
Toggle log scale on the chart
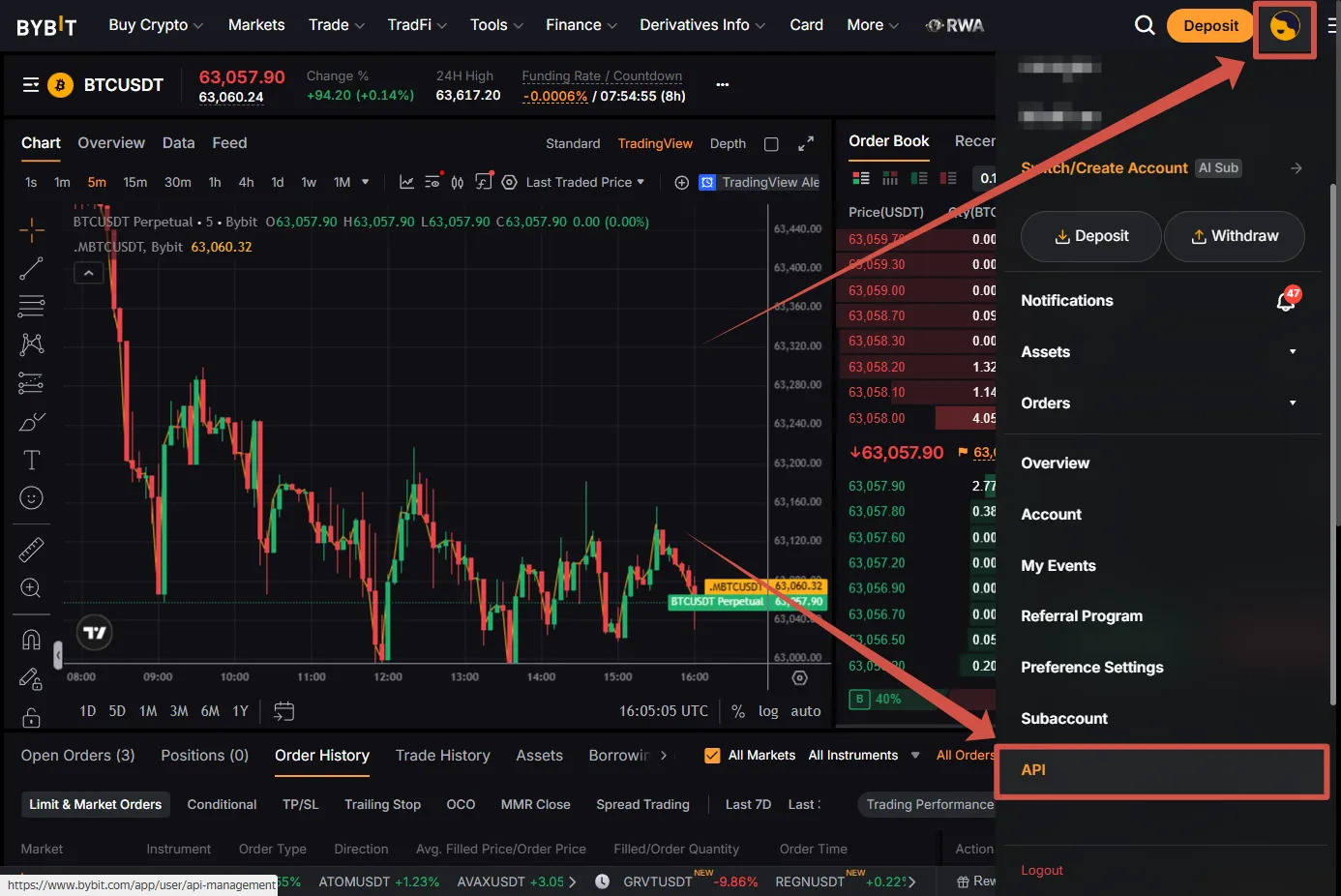768,711
